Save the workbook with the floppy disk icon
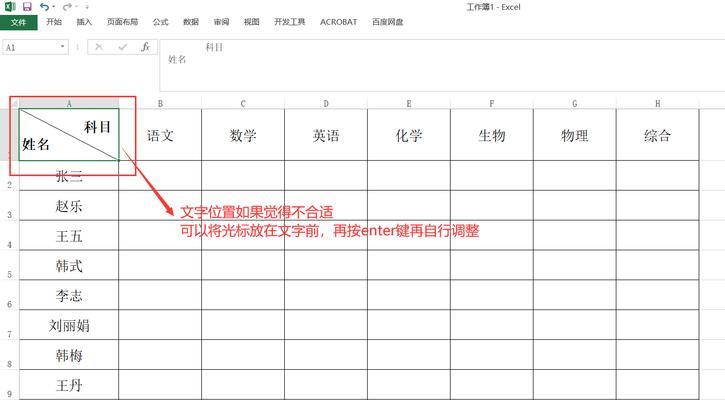 [27, 6]
